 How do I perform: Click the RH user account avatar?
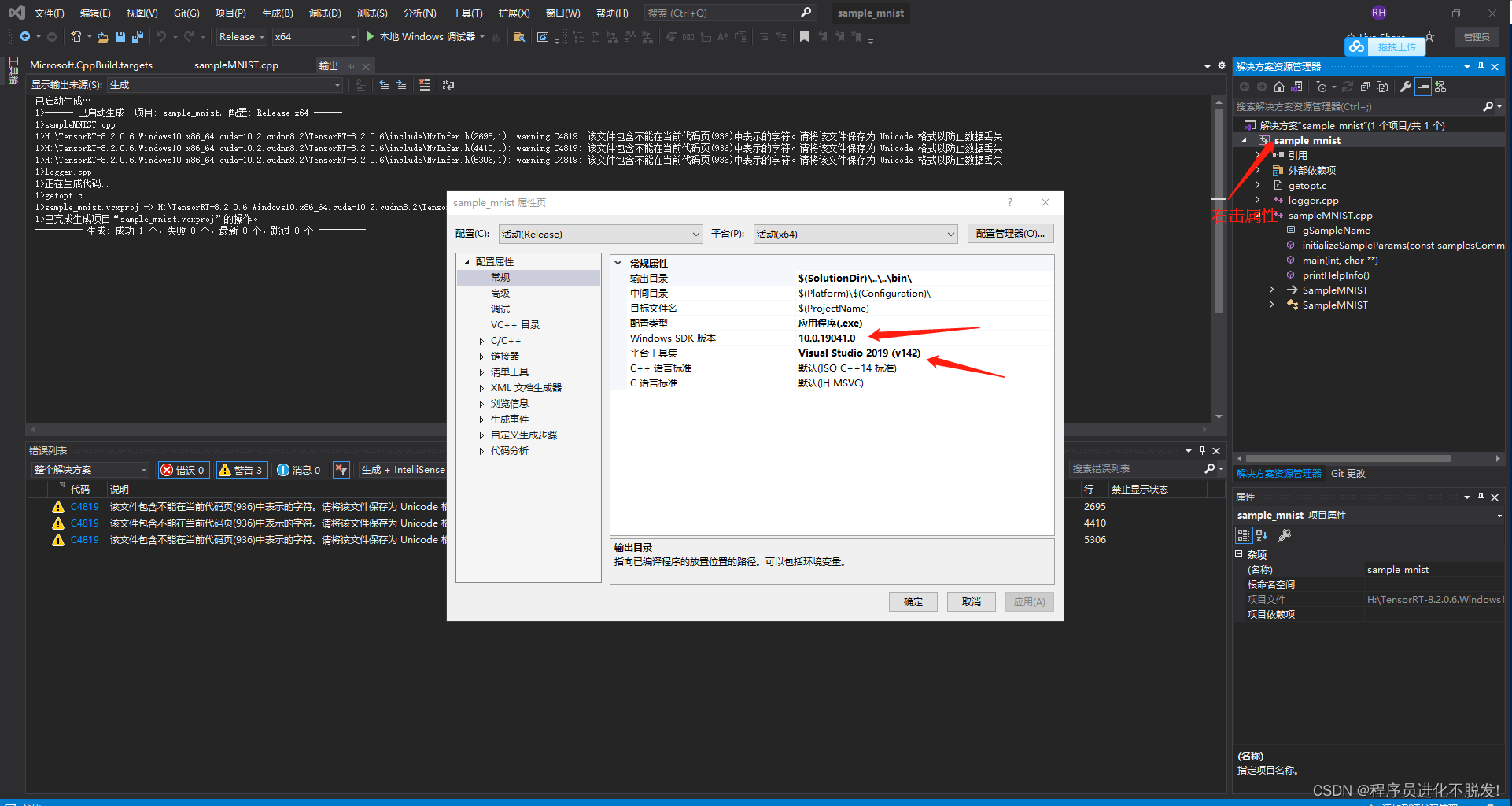coord(1378,13)
